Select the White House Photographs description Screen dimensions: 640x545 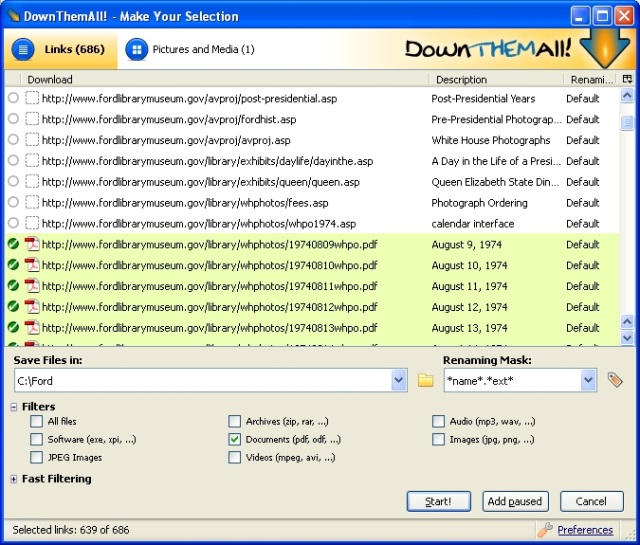[491, 140]
